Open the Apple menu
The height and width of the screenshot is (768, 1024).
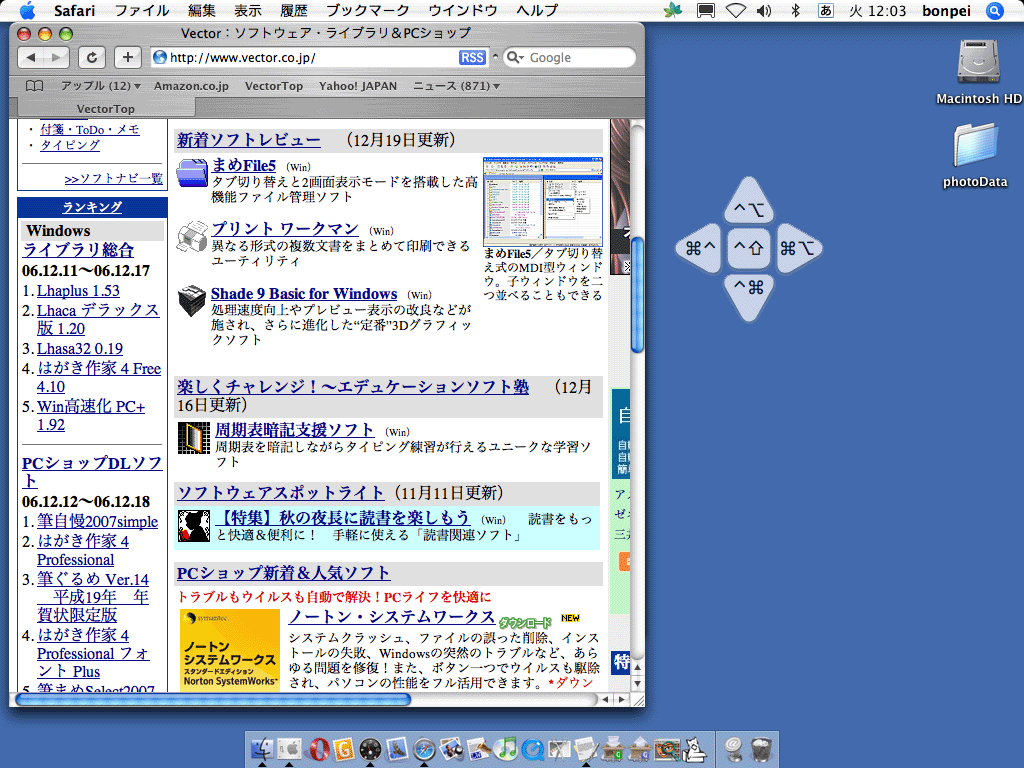[27, 10]
